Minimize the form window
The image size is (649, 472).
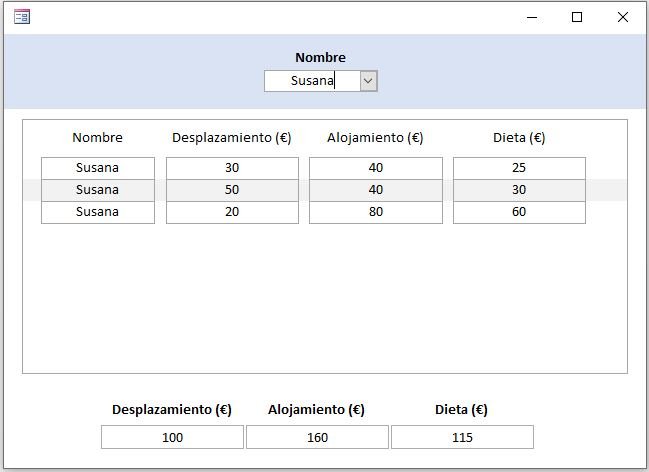pos(532,17)
